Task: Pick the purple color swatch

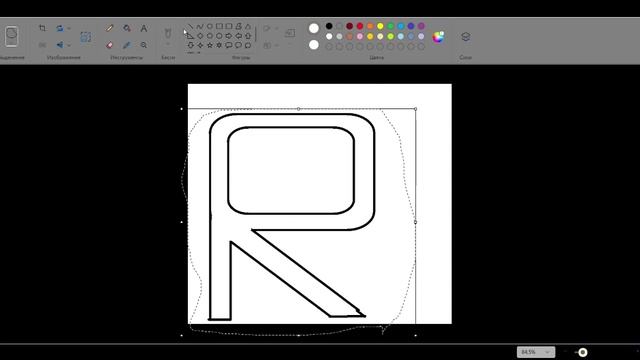Action: point(421,26)
